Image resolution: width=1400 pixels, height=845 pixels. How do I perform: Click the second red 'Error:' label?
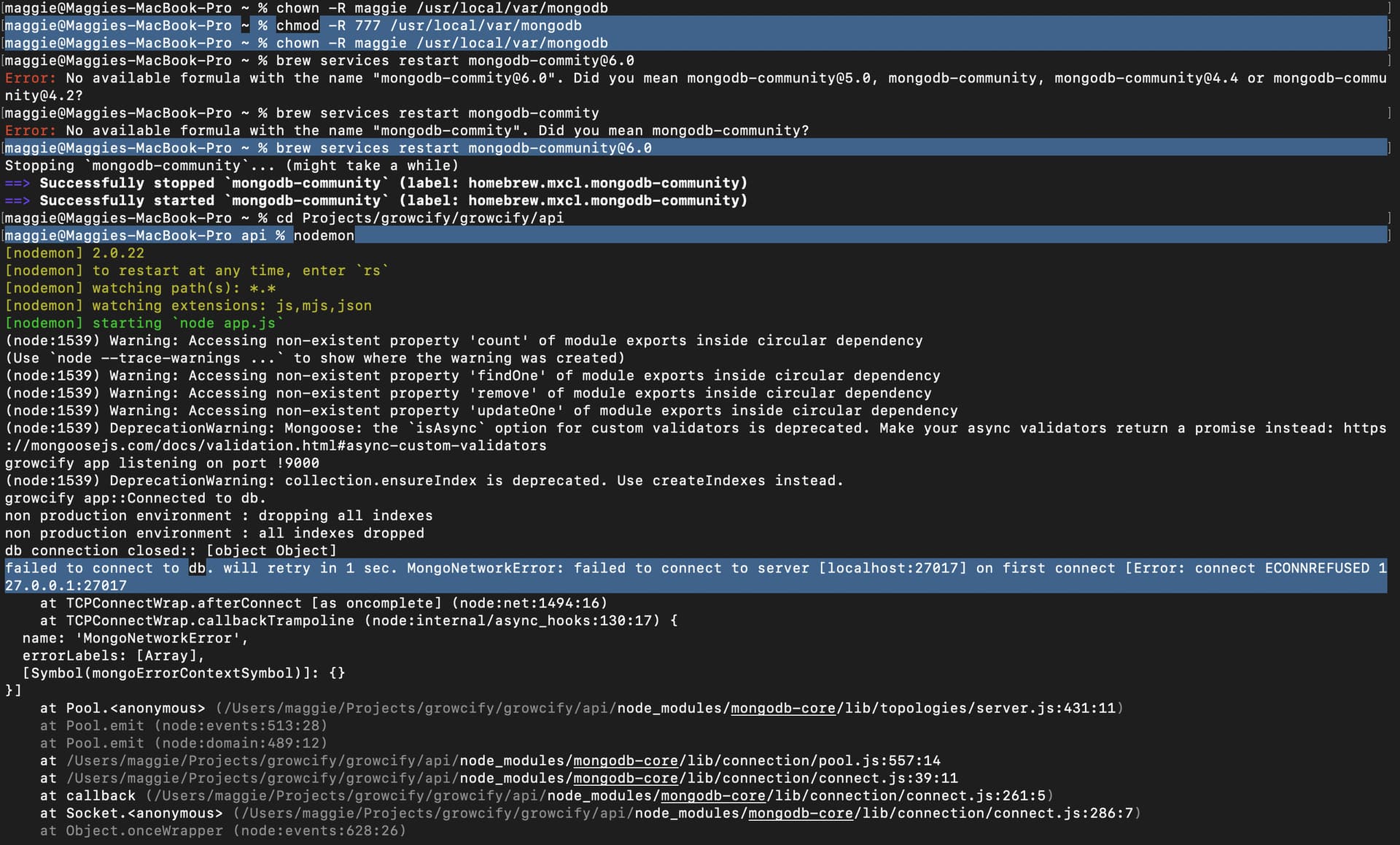click(x=30, y=131)
